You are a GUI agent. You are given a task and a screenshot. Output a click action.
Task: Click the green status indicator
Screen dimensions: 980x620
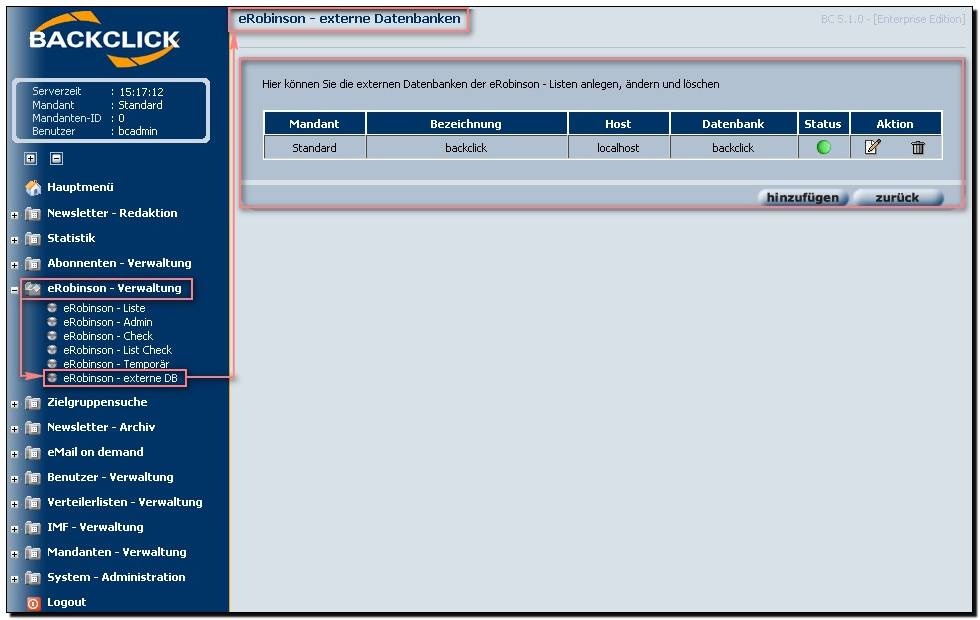[824, 148]
